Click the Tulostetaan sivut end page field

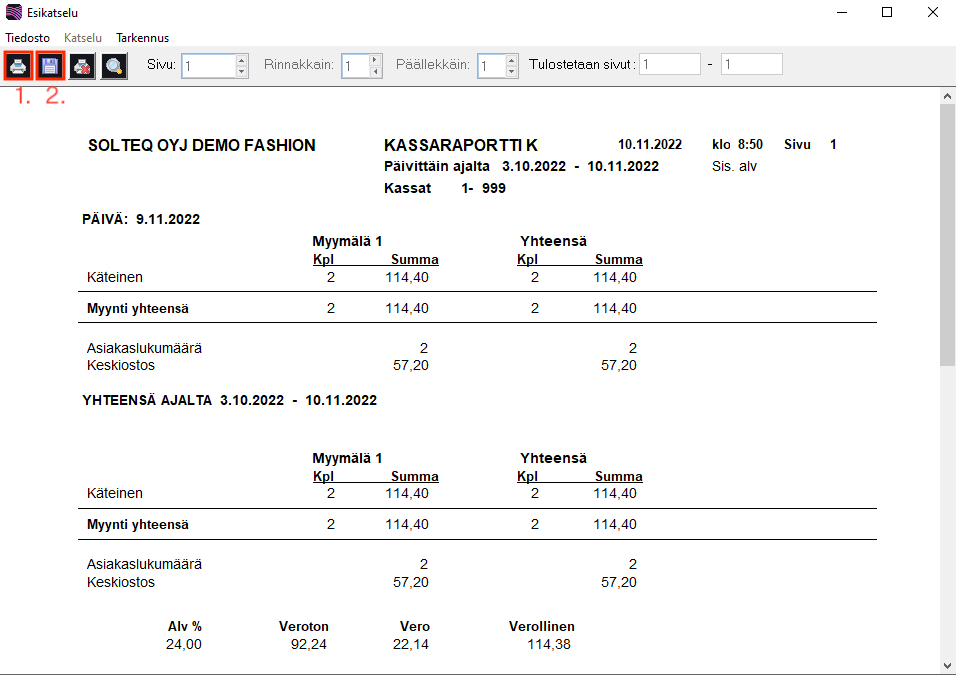751,65
